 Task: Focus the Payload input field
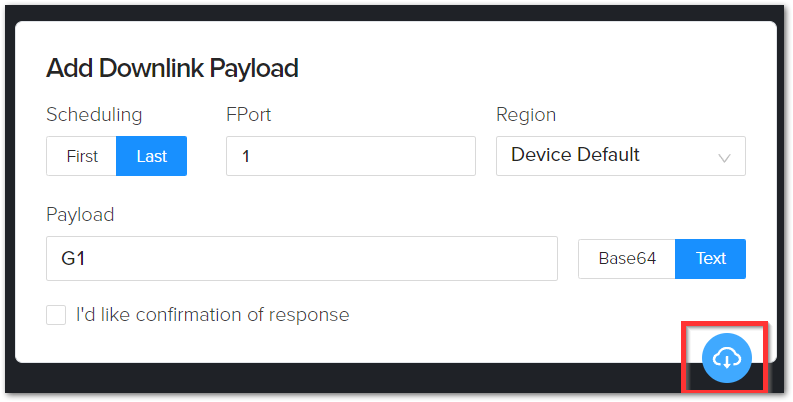pos(301,258)
